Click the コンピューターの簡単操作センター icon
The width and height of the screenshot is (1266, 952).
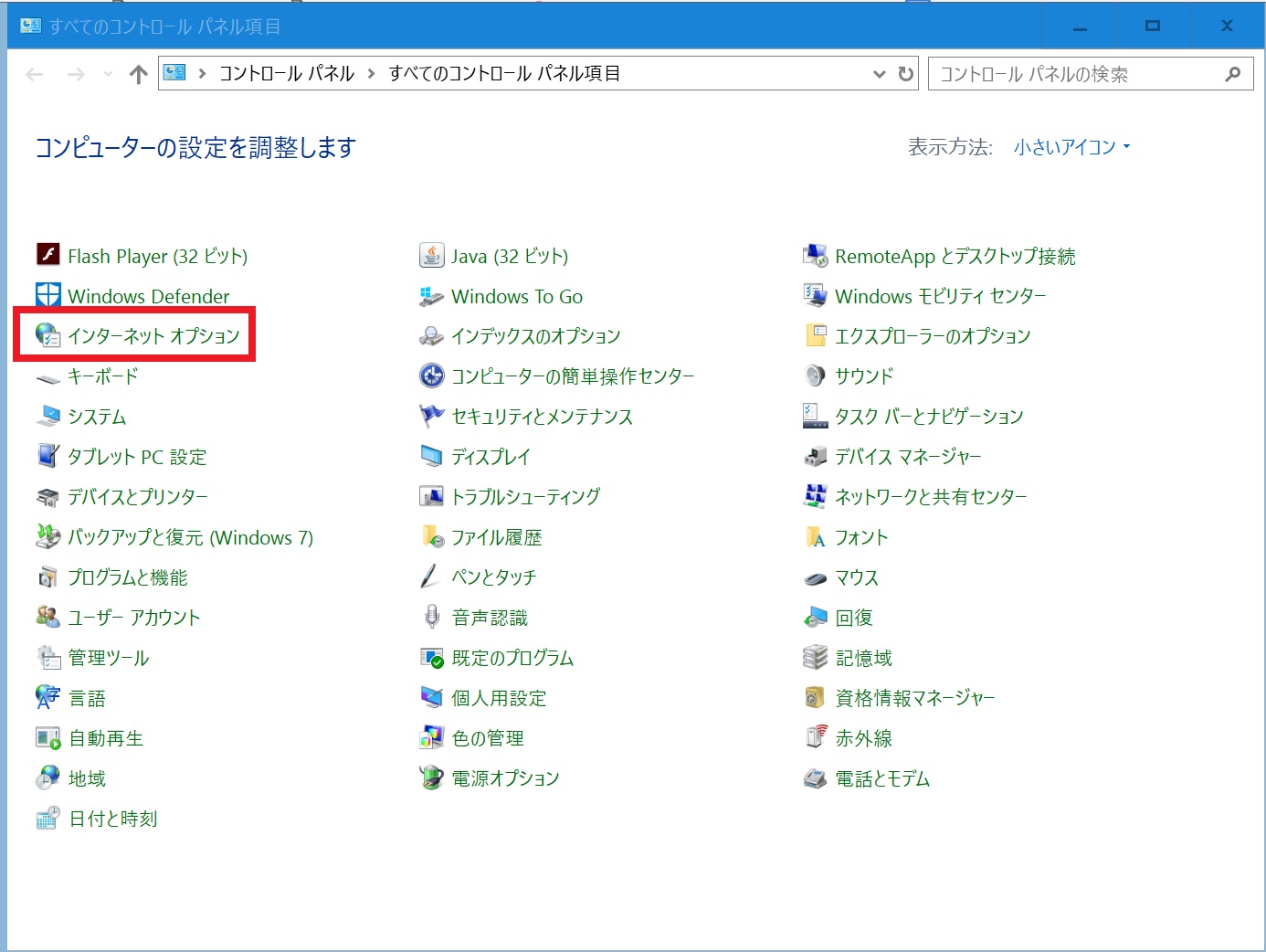431,375
